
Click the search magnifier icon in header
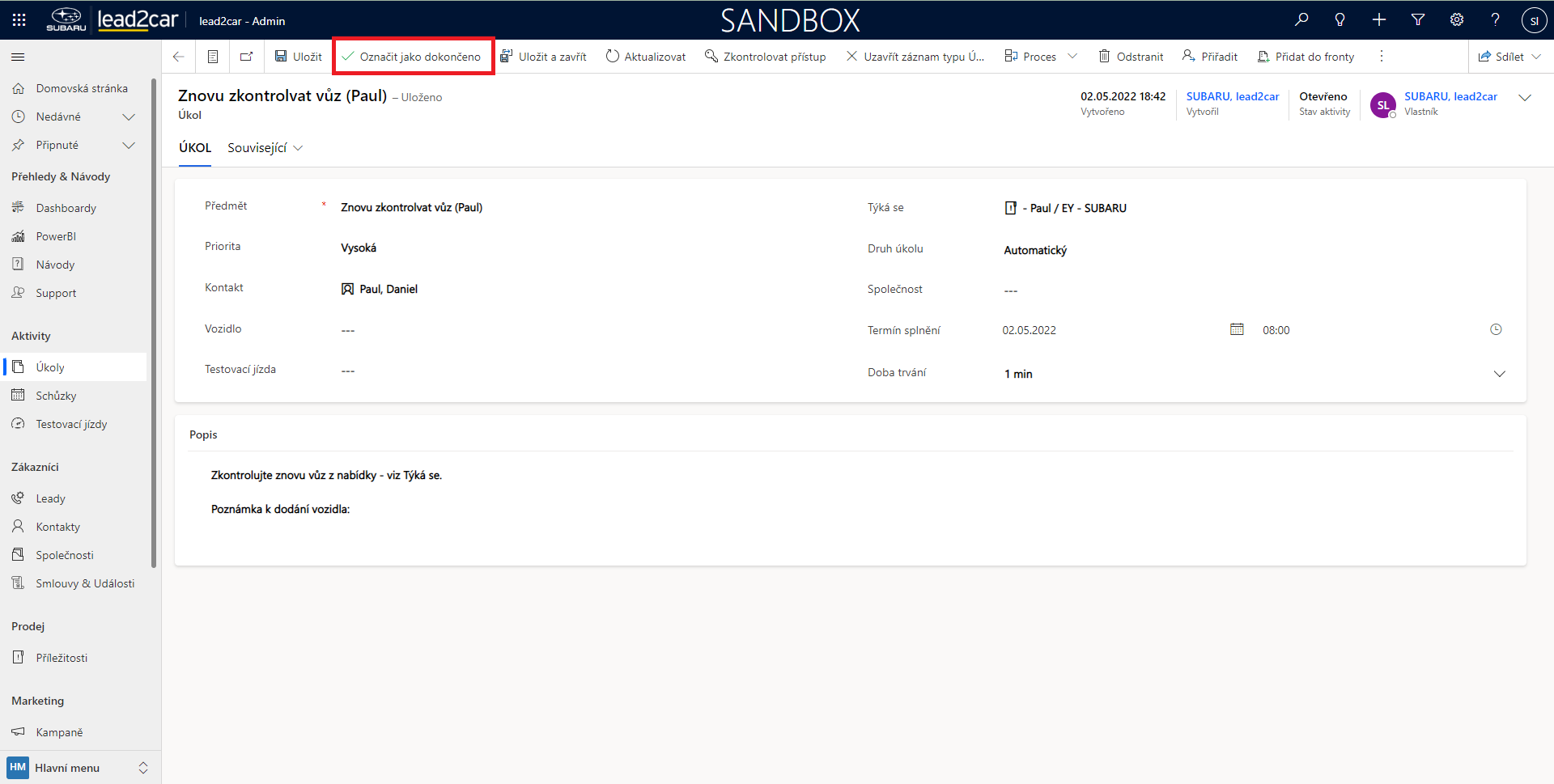[x=1301, y=20]
